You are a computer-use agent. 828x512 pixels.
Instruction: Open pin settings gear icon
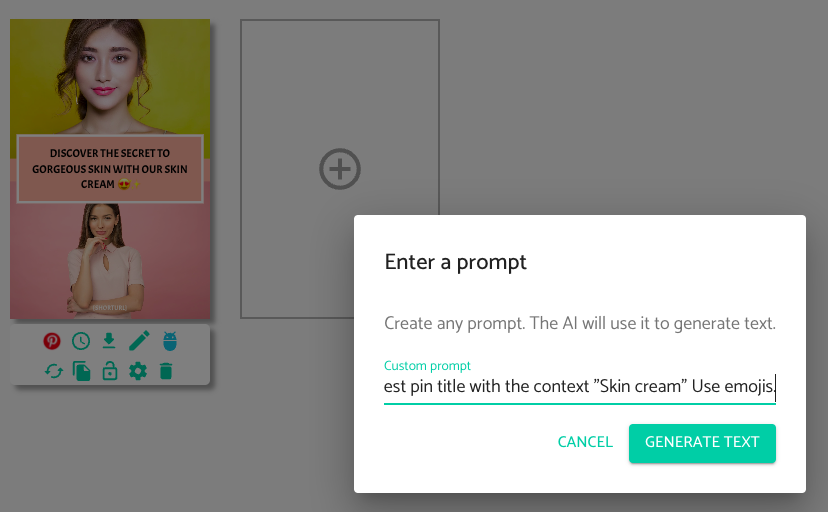coord(138,371)
